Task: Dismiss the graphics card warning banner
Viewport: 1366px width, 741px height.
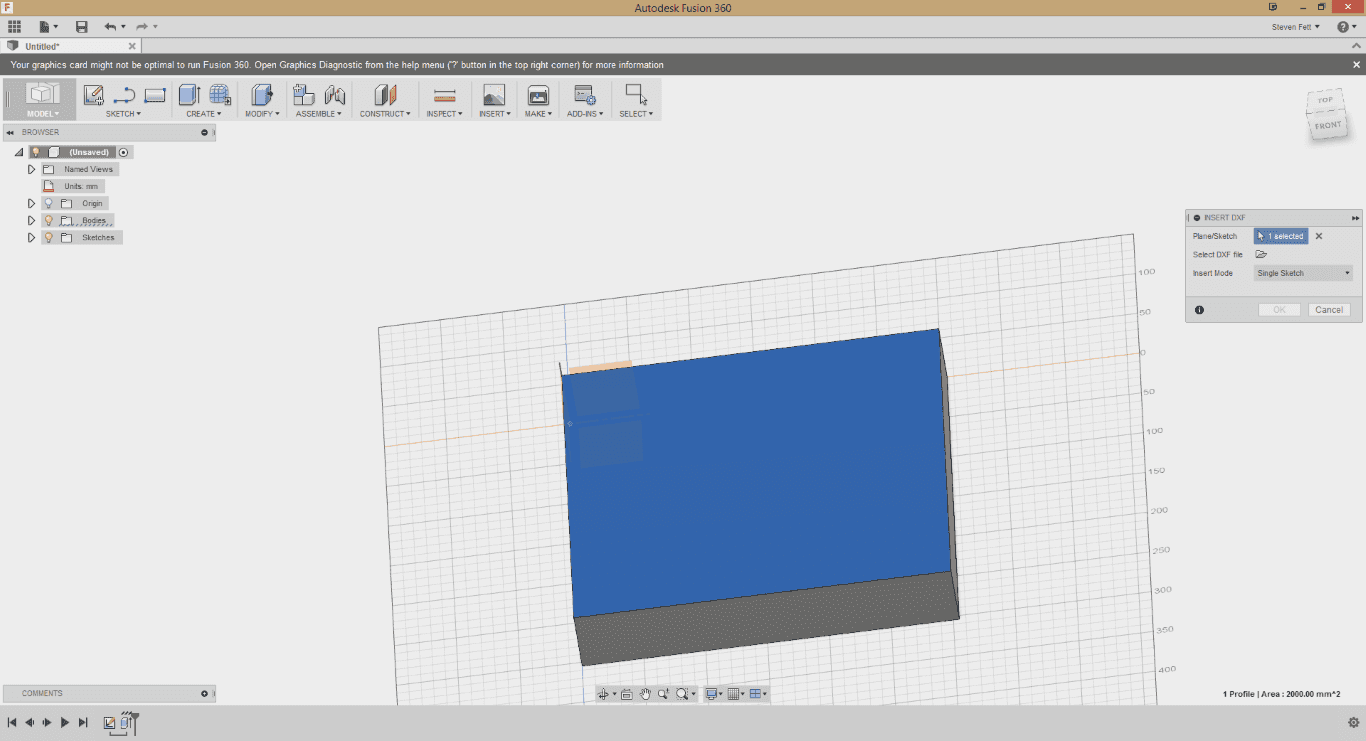Action: tap(1356, 65)
